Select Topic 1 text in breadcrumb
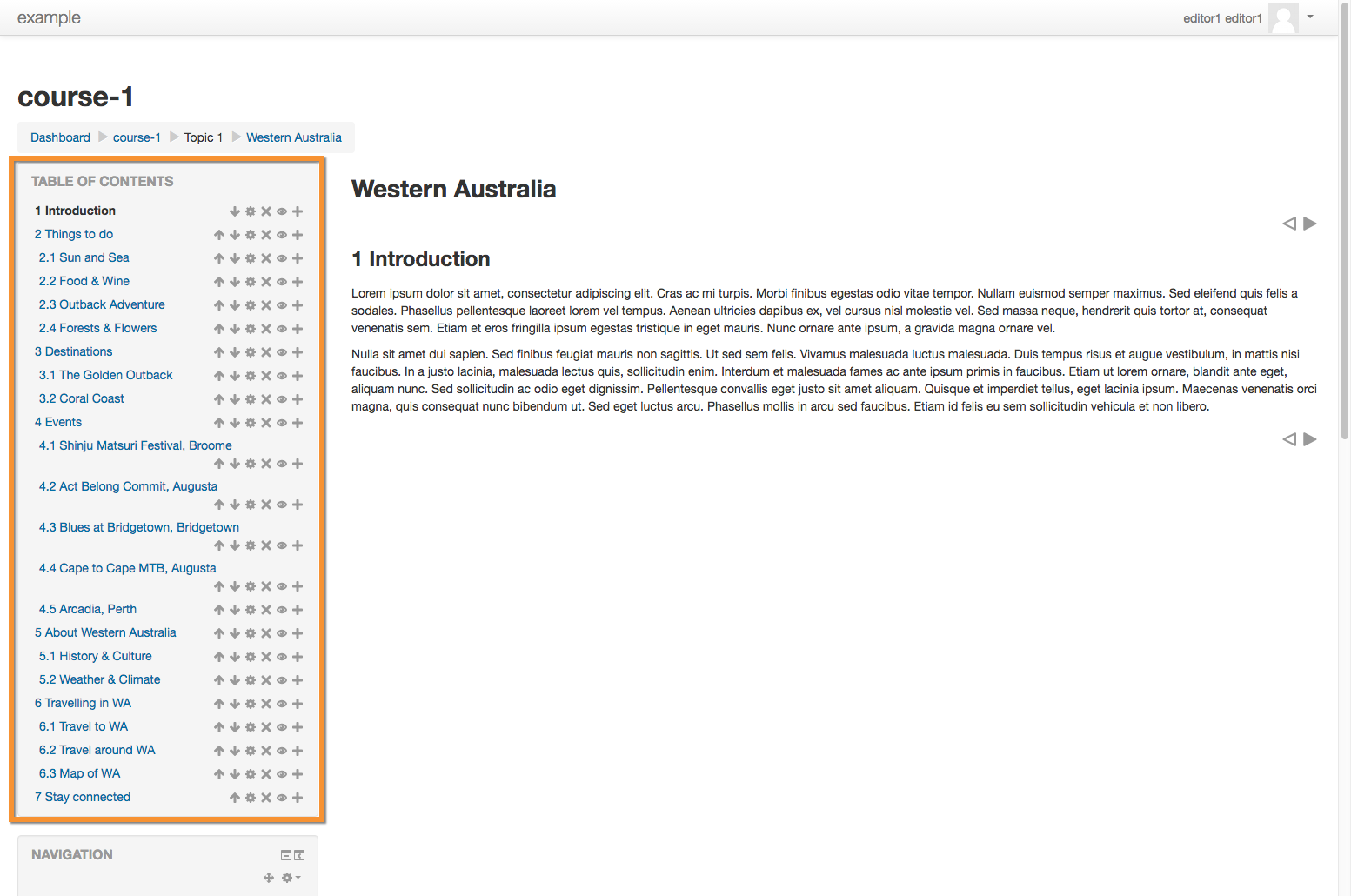 pos(204,137)
